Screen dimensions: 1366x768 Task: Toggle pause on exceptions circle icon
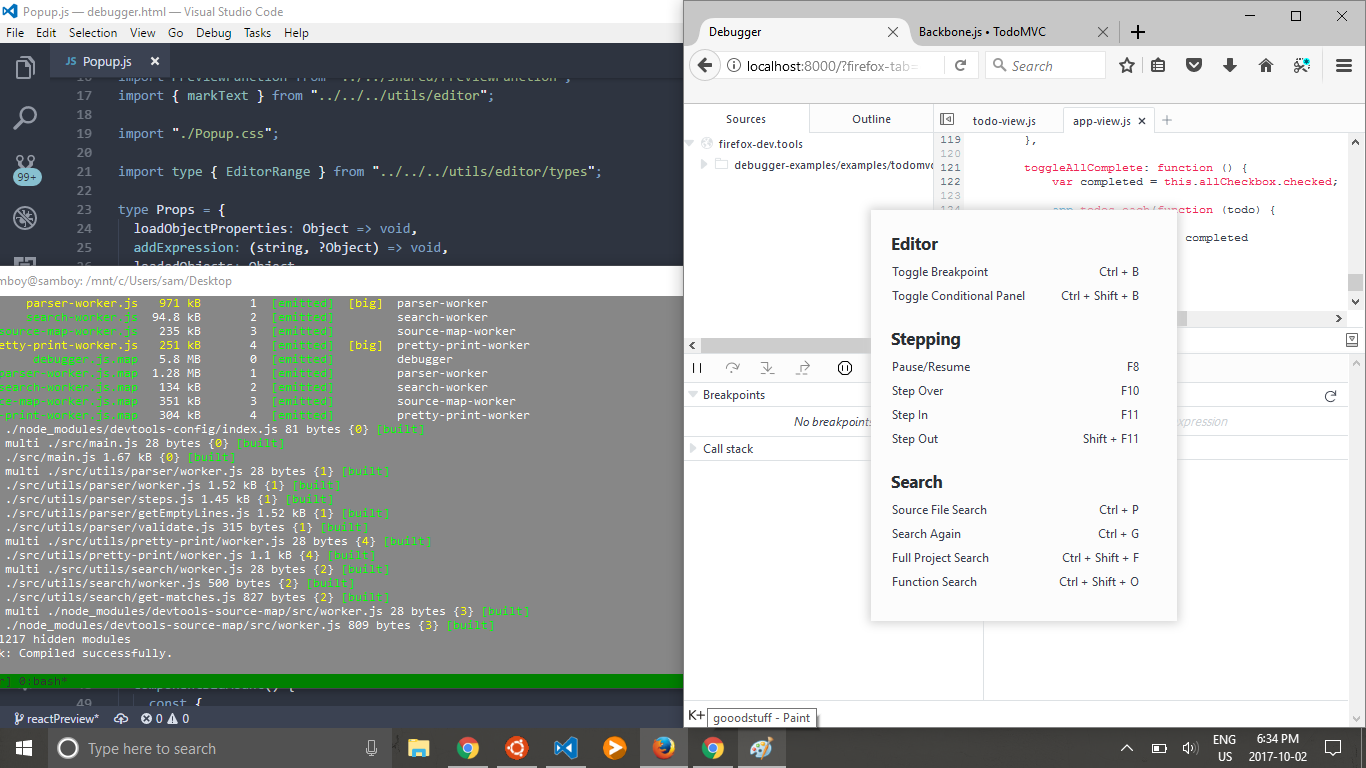(845, 368)
